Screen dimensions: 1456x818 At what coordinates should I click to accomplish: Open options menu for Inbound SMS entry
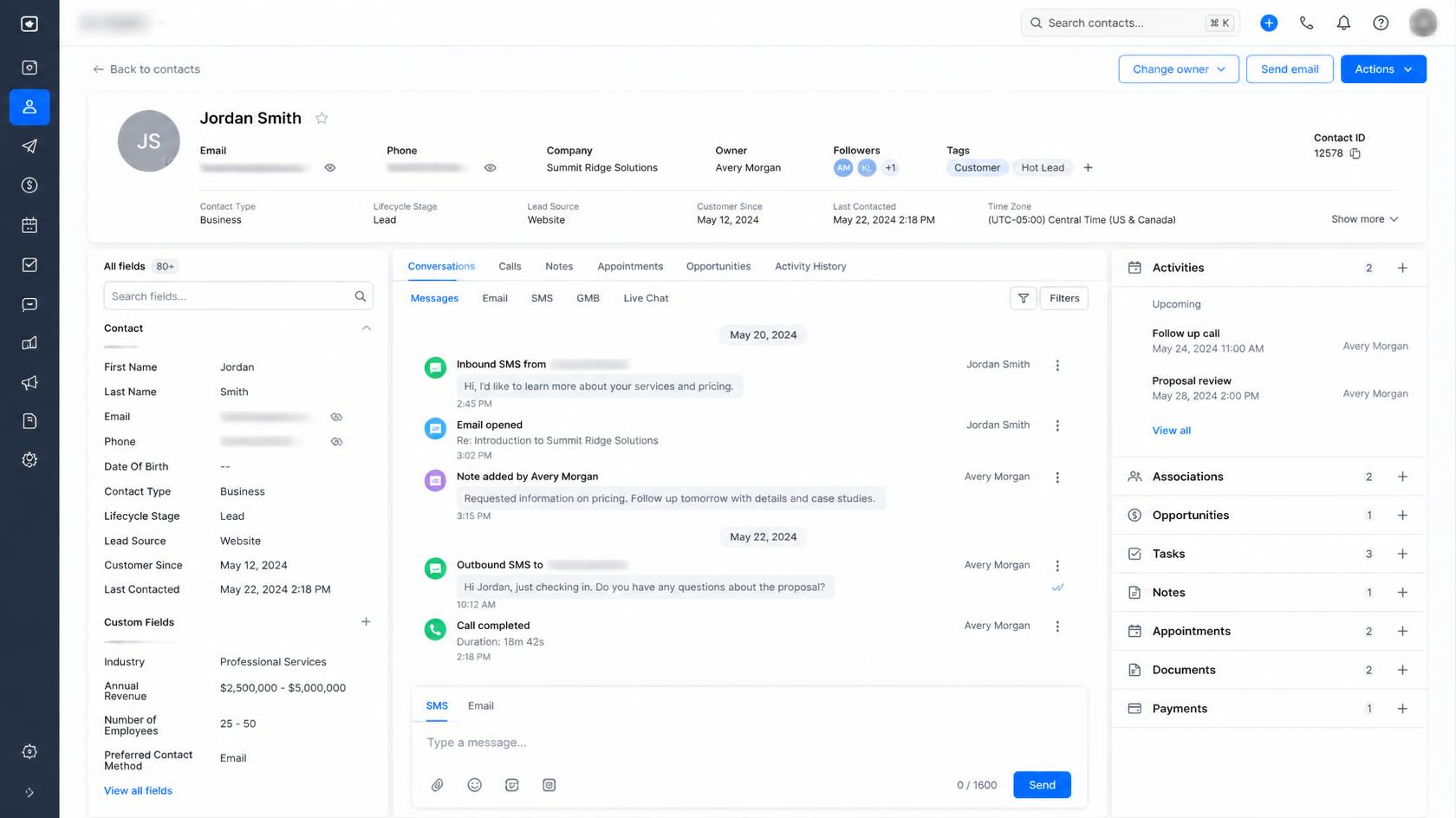(x=1057, y=366)
